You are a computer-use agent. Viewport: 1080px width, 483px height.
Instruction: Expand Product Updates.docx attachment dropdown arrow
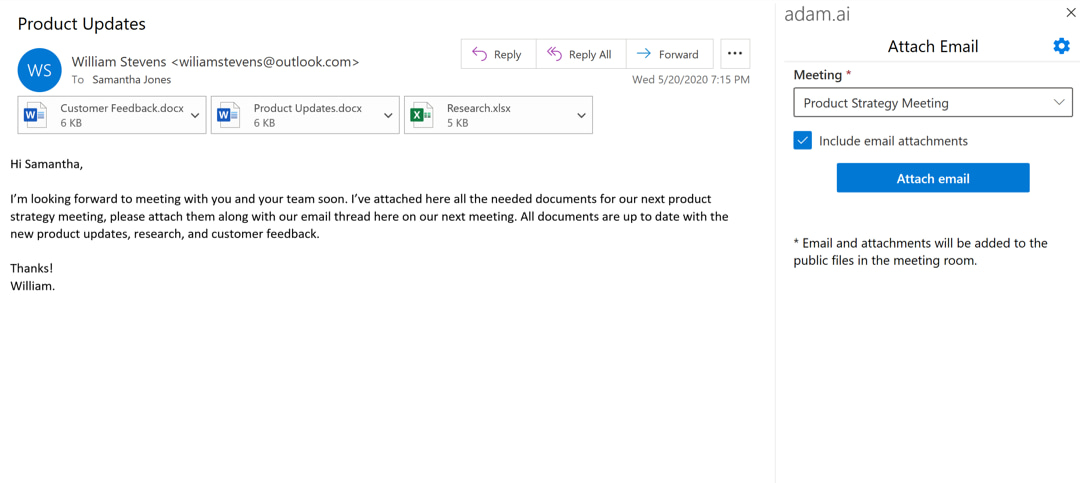[x=388, y=115]
